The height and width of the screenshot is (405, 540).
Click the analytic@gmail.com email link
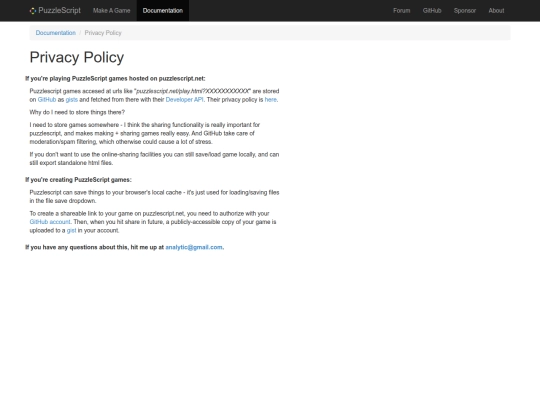tap(194, 247)
